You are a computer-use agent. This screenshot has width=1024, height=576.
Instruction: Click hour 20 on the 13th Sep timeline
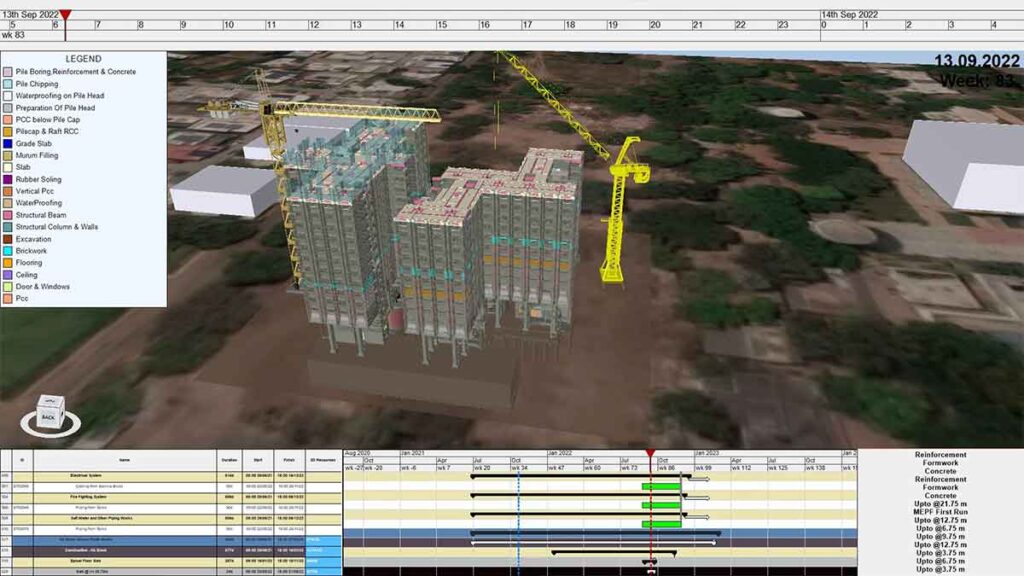[x=655, y=25]
